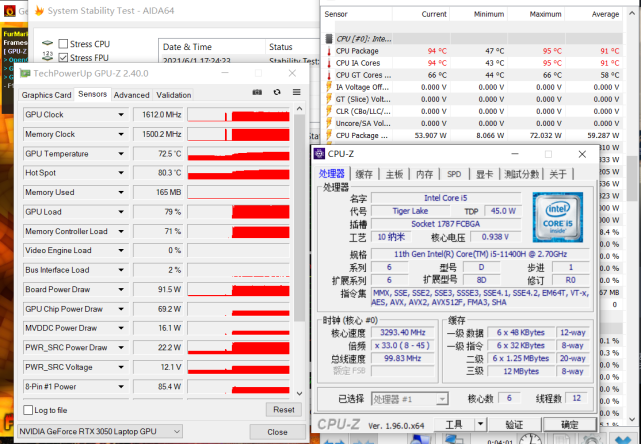Click Board Power Draw value 91.5 W
This screenshot has width=641, height=444.
point(158,289)
